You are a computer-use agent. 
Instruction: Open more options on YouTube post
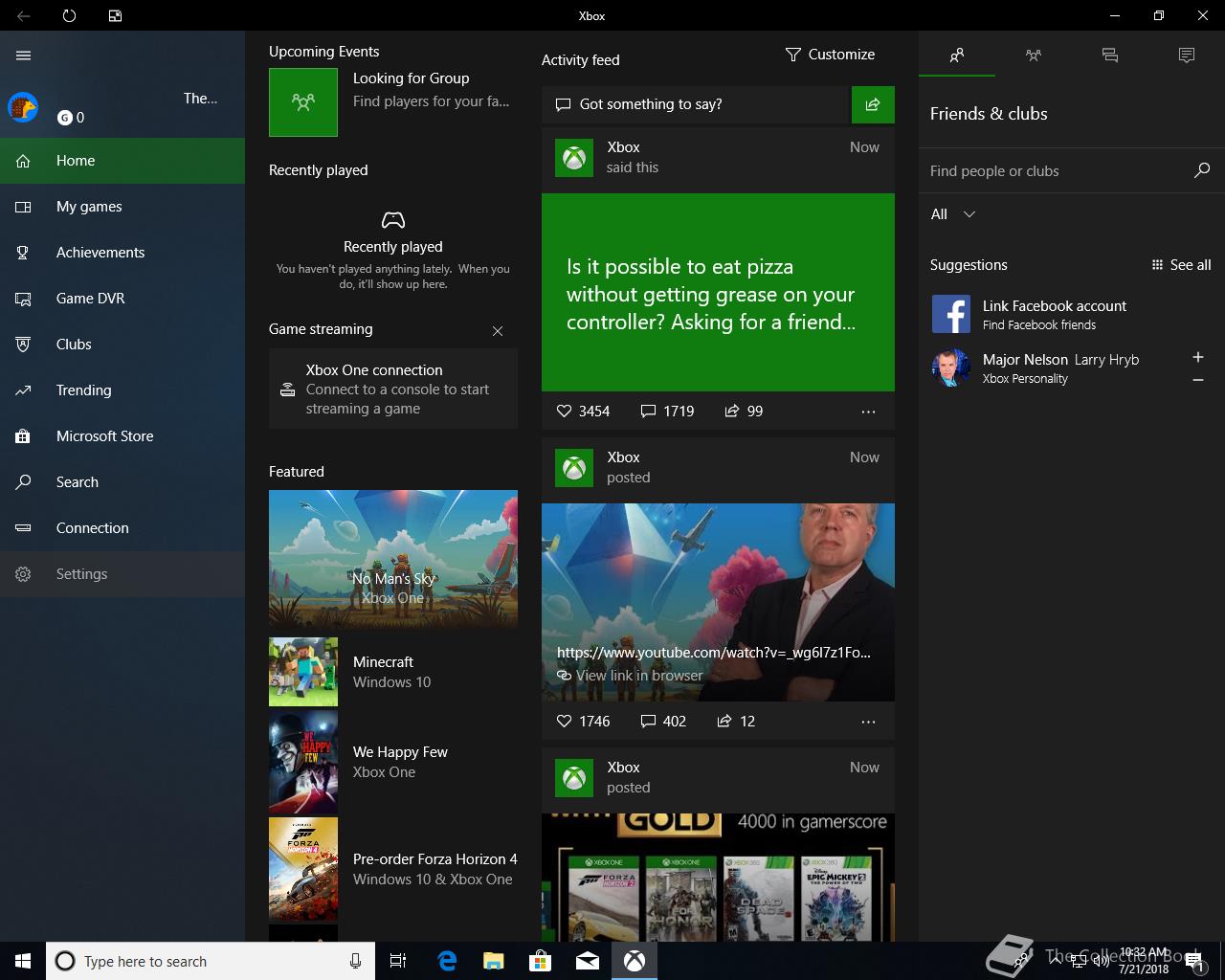[x=868, y=722]
